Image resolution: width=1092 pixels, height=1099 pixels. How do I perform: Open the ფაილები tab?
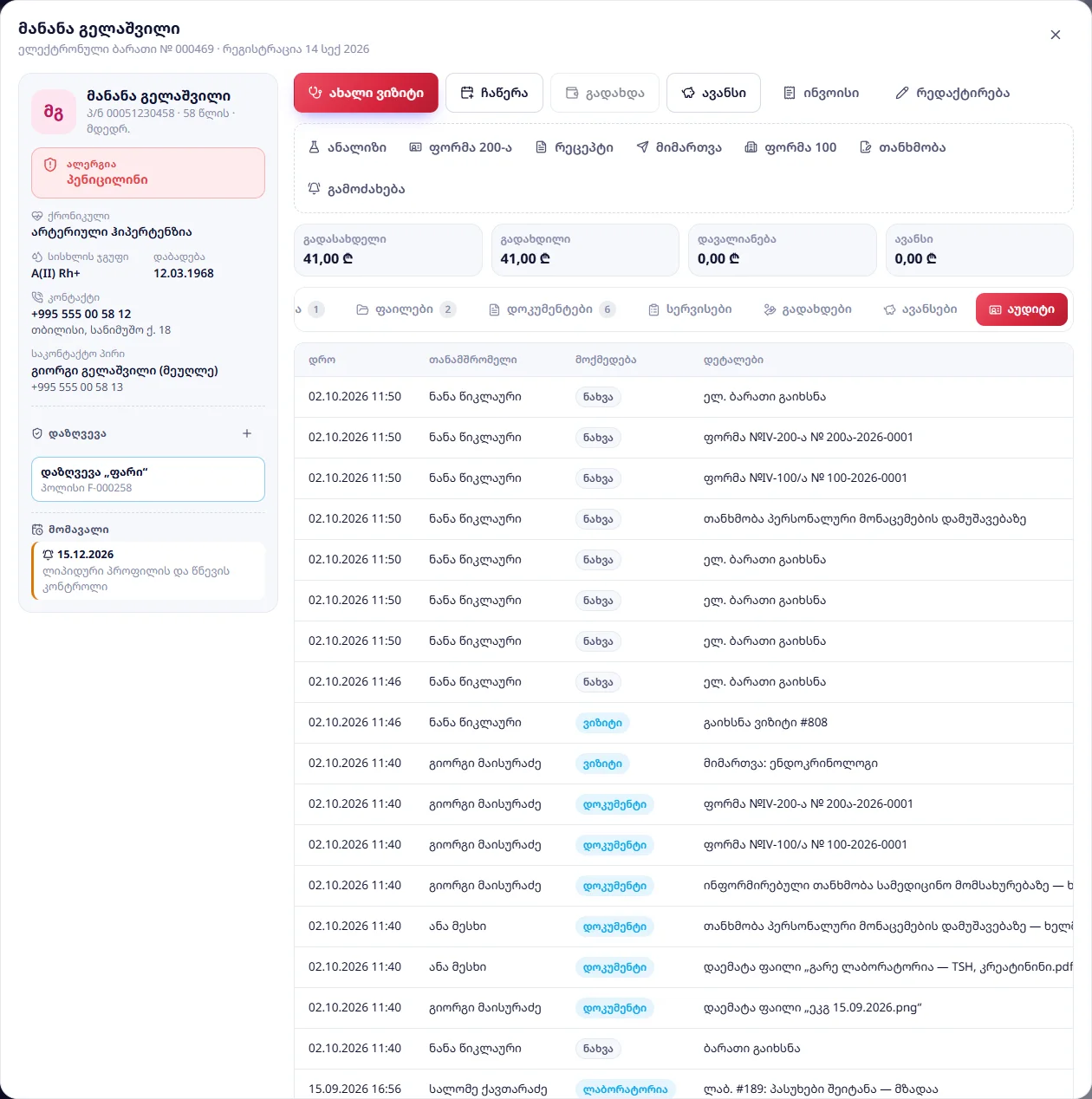coord(406,309)
